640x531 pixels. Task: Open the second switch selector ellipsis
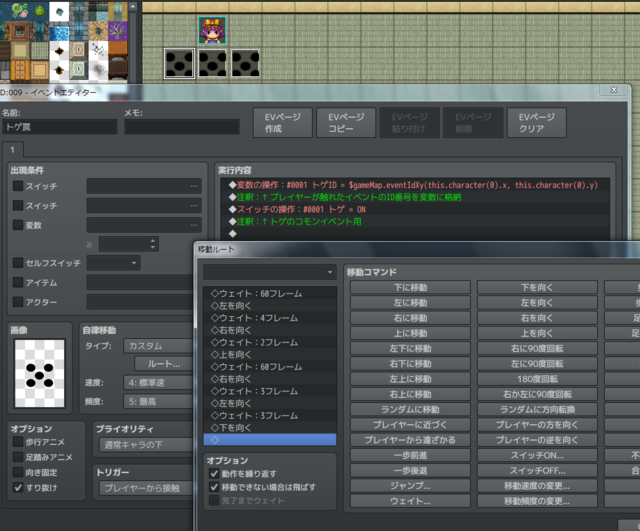(194, 205)
